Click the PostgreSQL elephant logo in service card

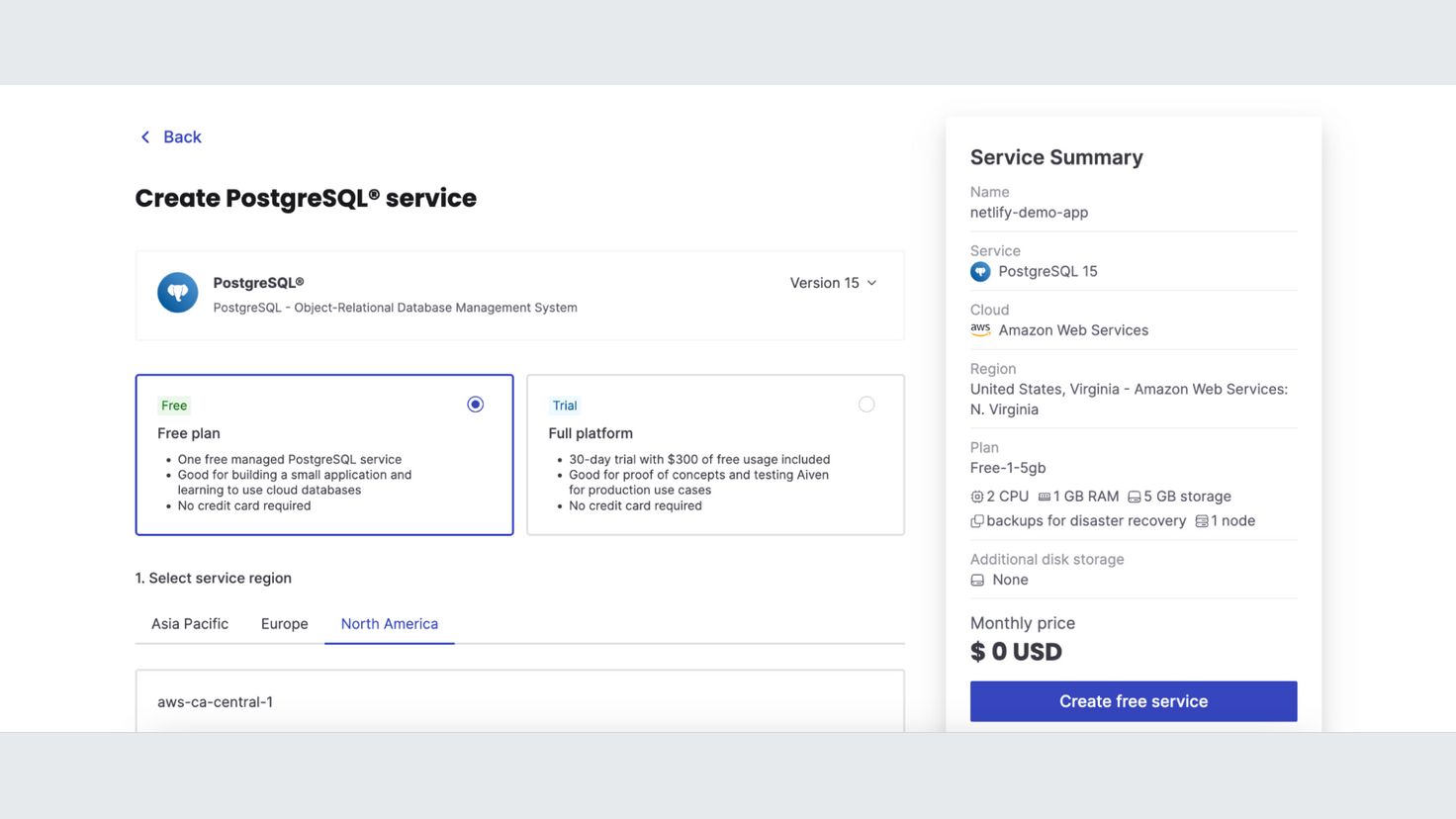178,293
